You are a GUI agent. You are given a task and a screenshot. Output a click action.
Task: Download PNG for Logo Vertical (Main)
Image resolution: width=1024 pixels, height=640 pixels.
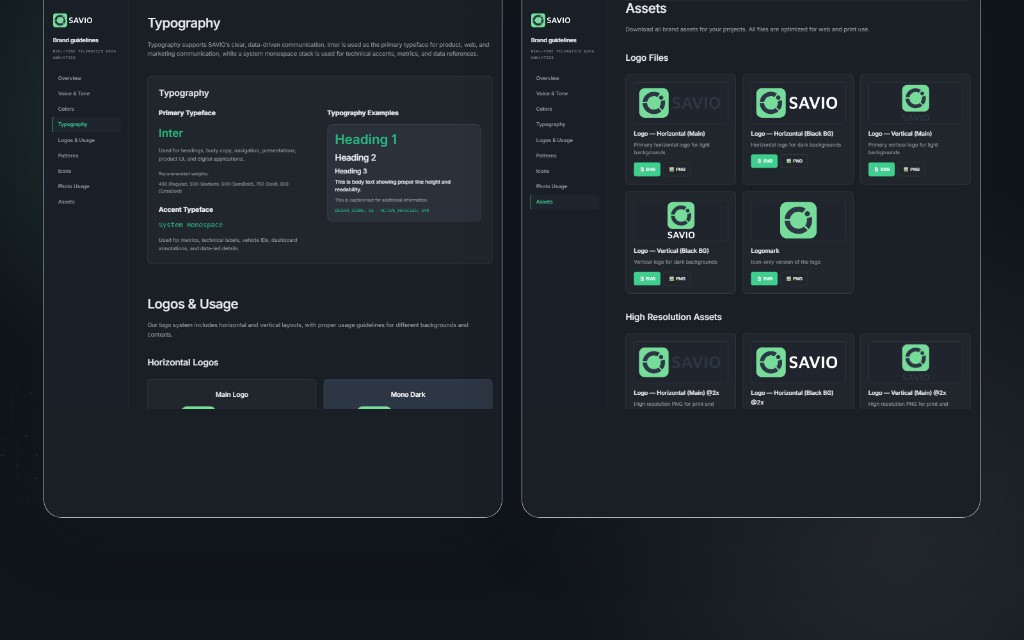click(x=912, y=169)
